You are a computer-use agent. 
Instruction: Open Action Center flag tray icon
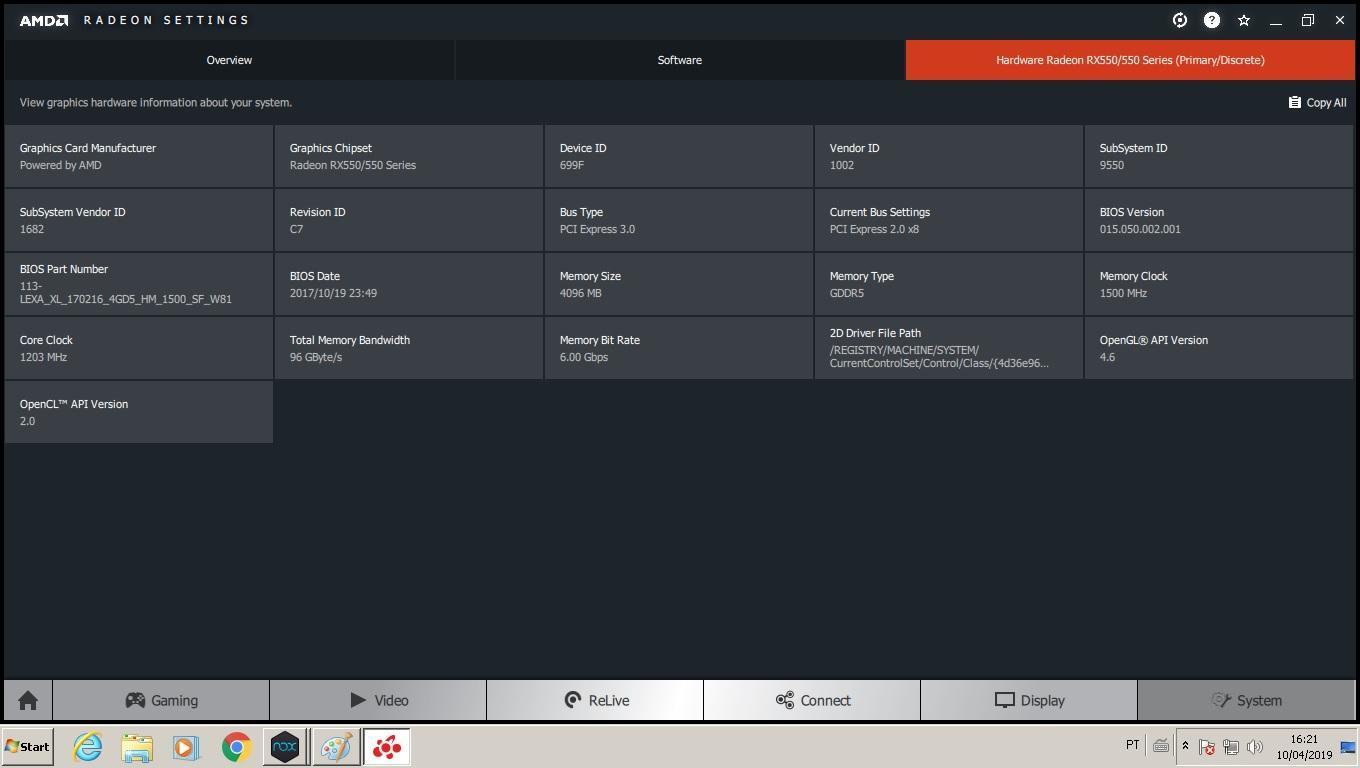(x=1207, y=747)
